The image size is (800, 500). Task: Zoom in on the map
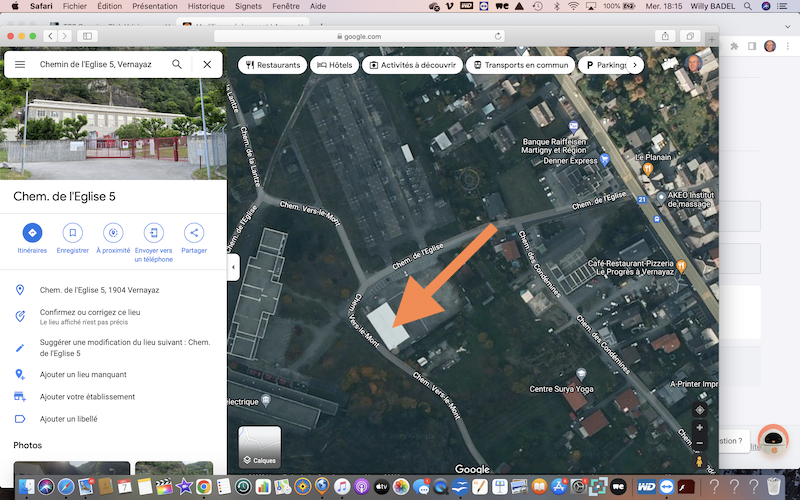(699, 427)
